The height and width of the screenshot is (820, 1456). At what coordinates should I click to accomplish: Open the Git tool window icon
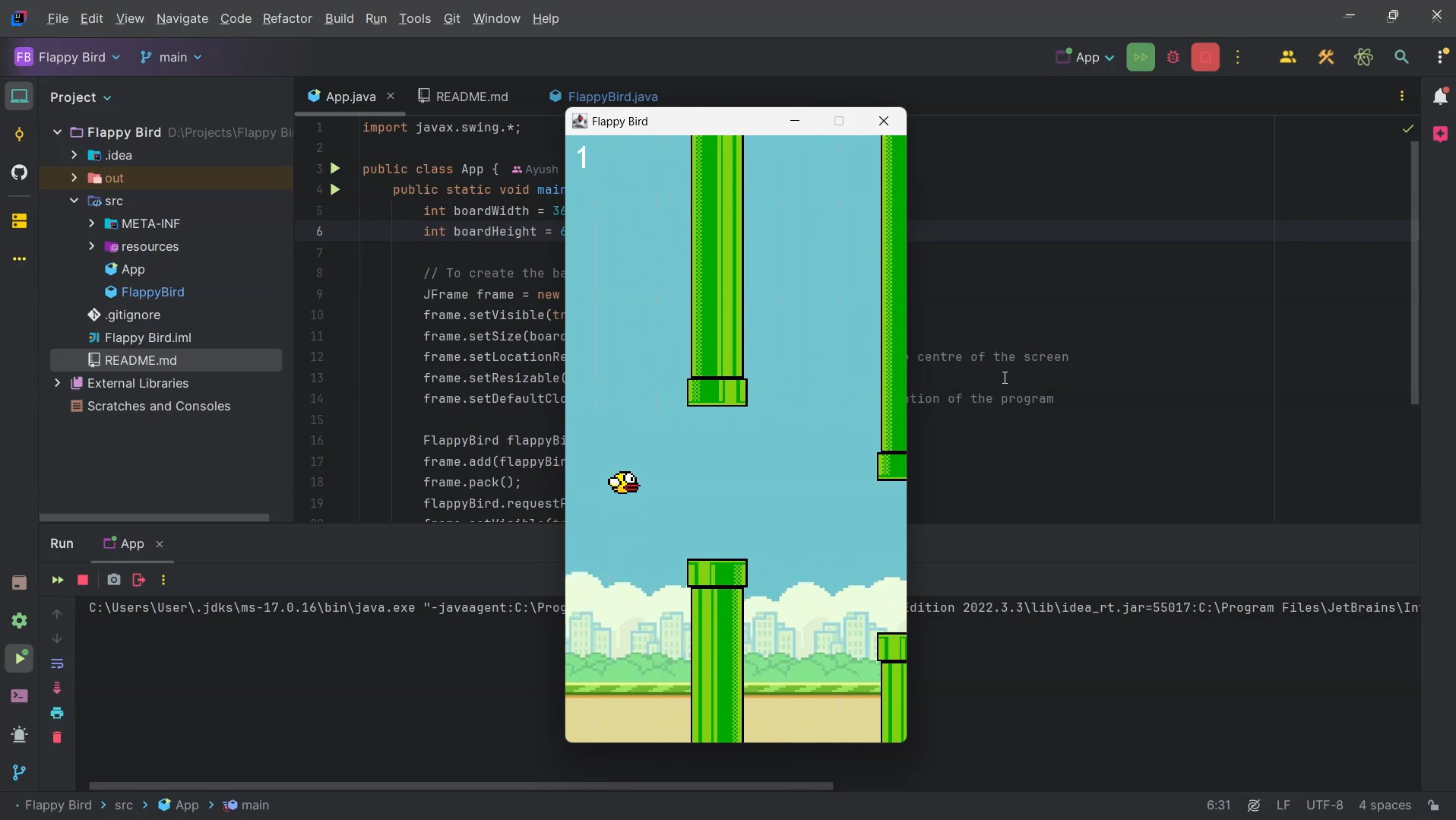pyautogui.click(x=20, y=773)
